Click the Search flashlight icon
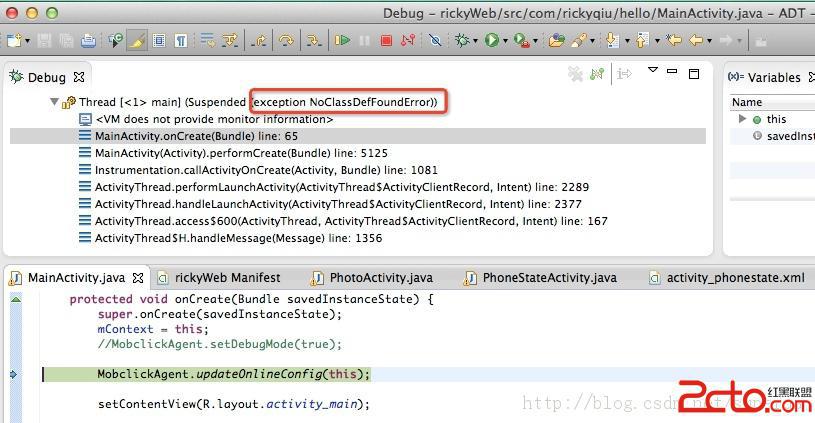 579,40
